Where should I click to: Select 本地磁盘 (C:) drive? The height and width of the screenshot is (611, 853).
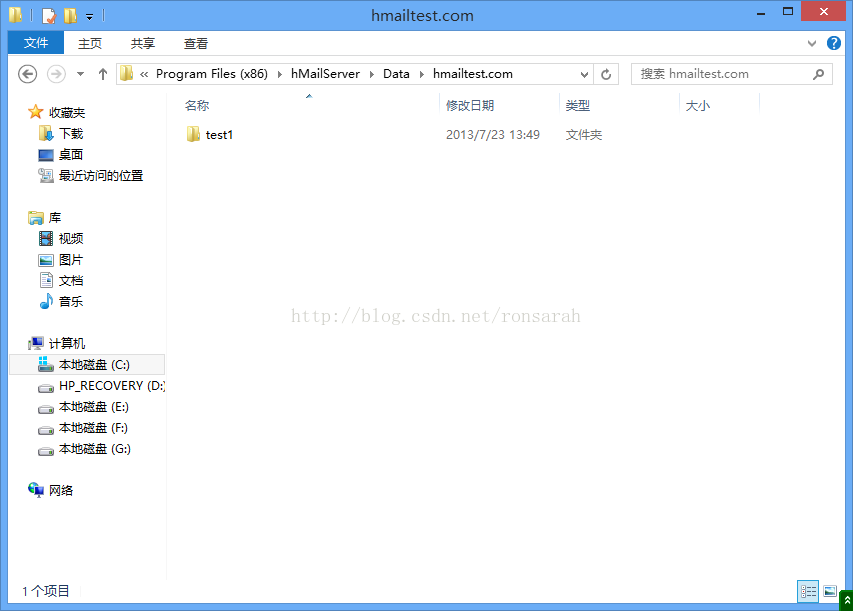[87, 365]
